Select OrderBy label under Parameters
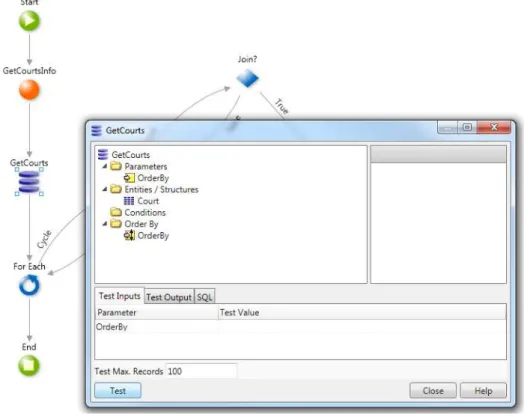 (x=153, y=178)
